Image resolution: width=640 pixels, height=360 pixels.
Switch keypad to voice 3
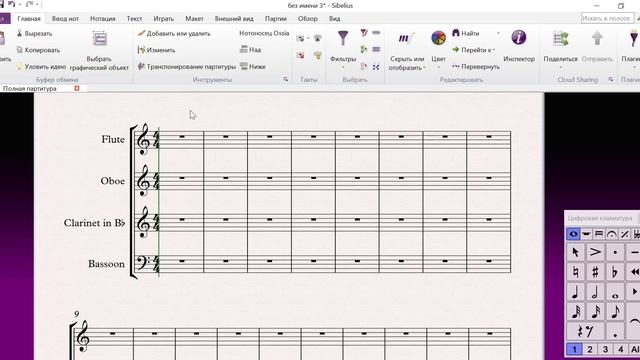605,349
